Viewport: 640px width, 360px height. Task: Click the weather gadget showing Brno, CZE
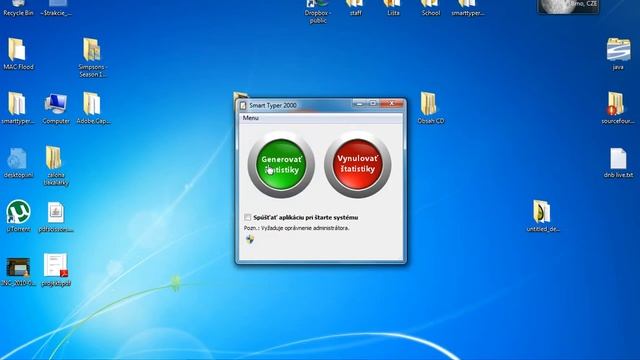point(569,7)
